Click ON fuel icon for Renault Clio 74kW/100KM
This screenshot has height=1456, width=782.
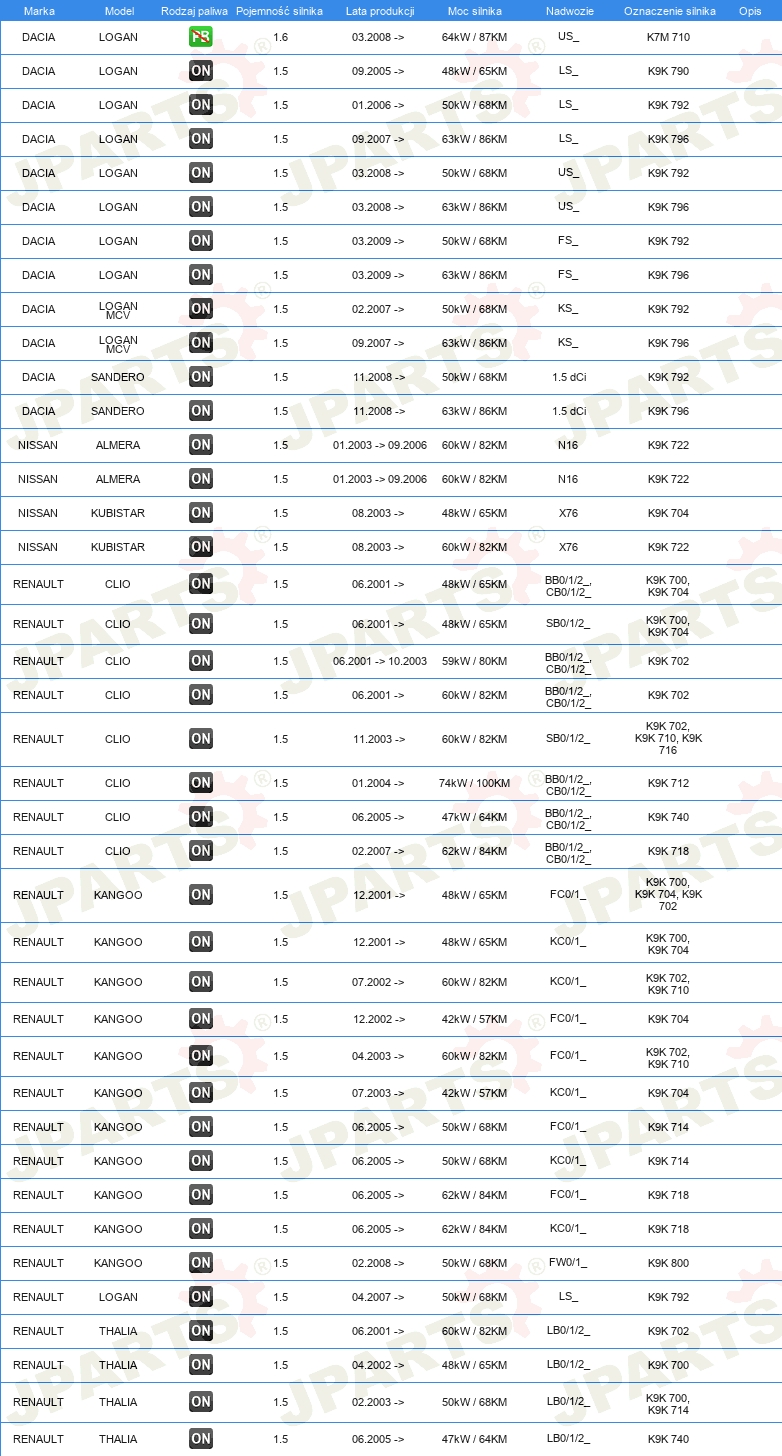(x=201, y=783)
